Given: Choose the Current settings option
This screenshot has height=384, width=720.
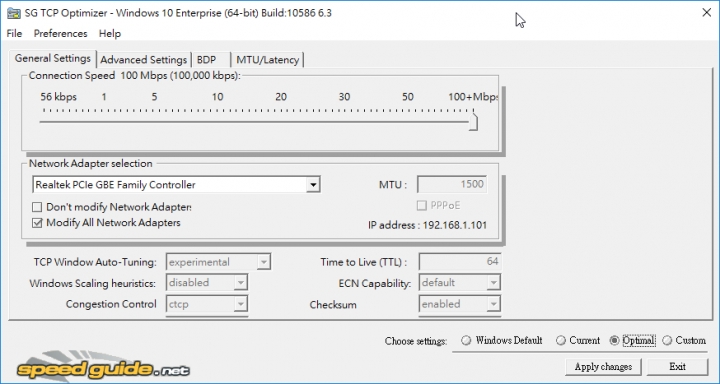Looking at the screenshot, I should click(x=561, y=340).
